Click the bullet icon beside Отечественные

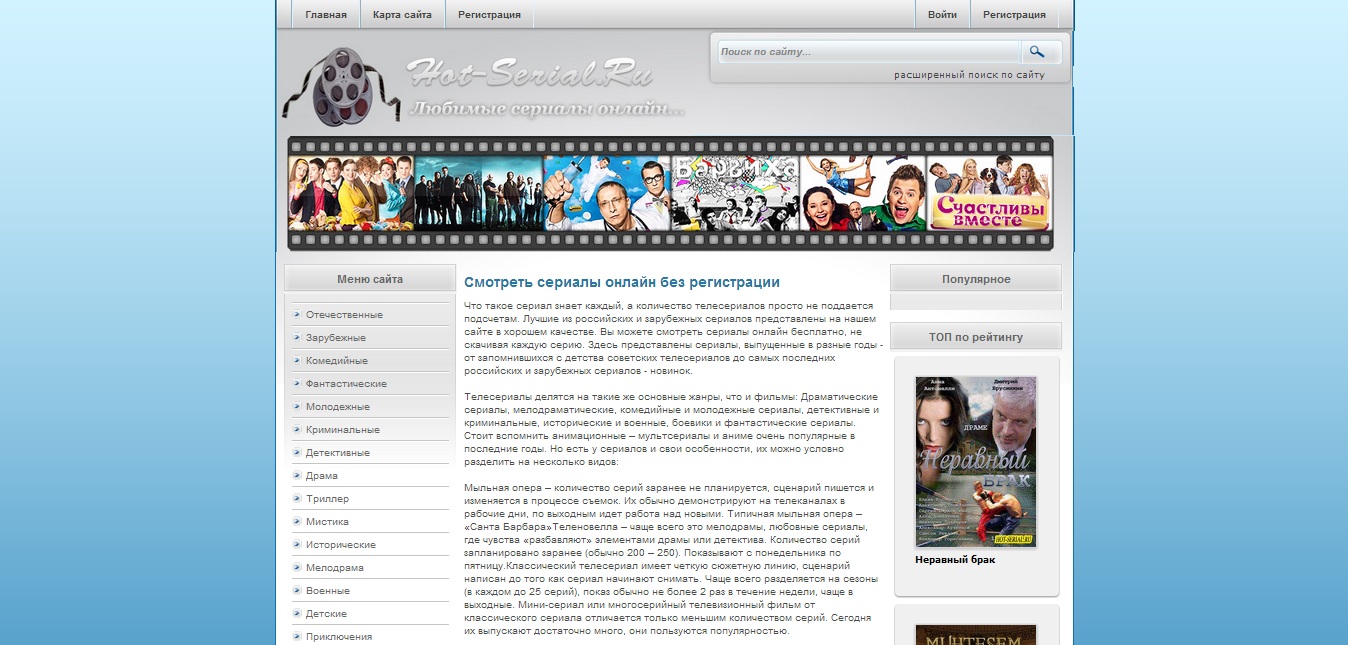pyautogui.click(x=297, y=315)
